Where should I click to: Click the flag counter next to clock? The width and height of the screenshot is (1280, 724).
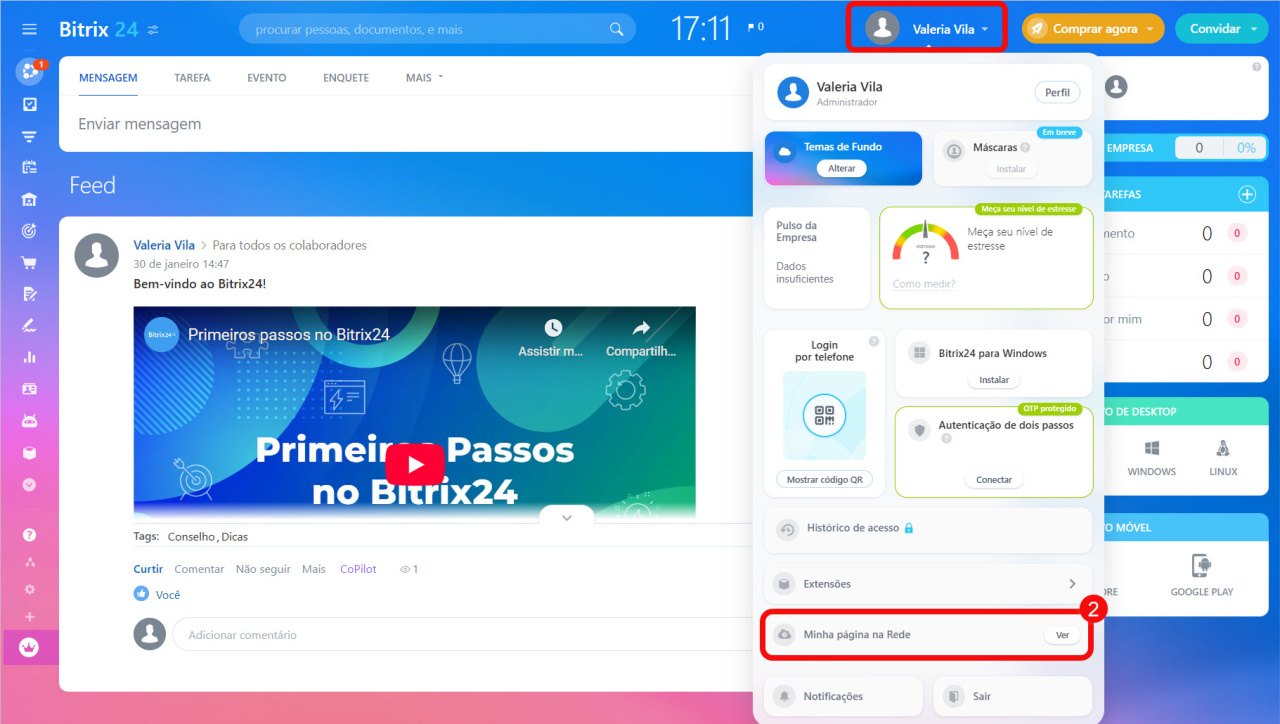coord(755,27)
